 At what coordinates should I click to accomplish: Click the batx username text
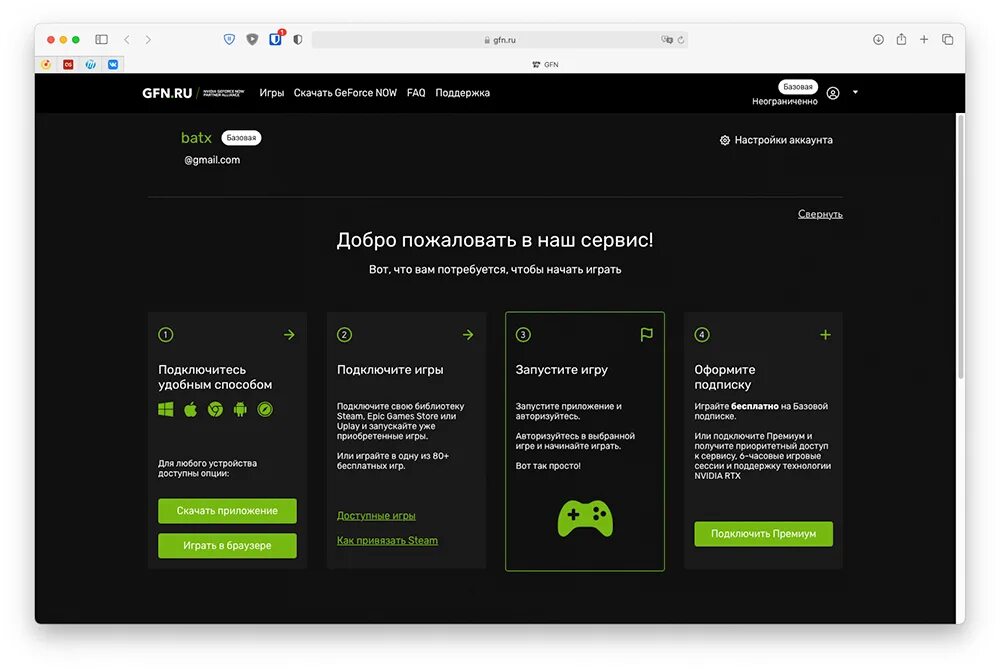[196, 138]
